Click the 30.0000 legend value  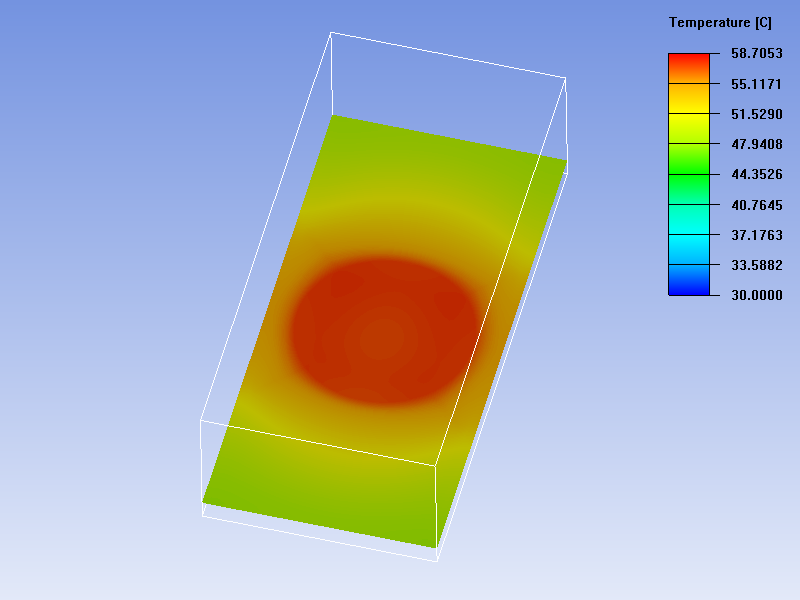757,295
